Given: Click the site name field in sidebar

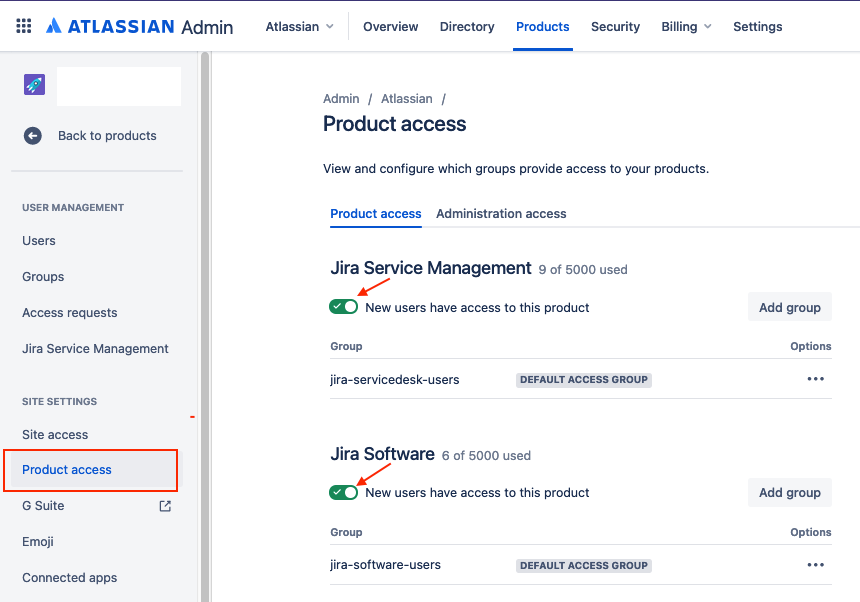Looking at the screenshot, I should click(x=119, y=86).
